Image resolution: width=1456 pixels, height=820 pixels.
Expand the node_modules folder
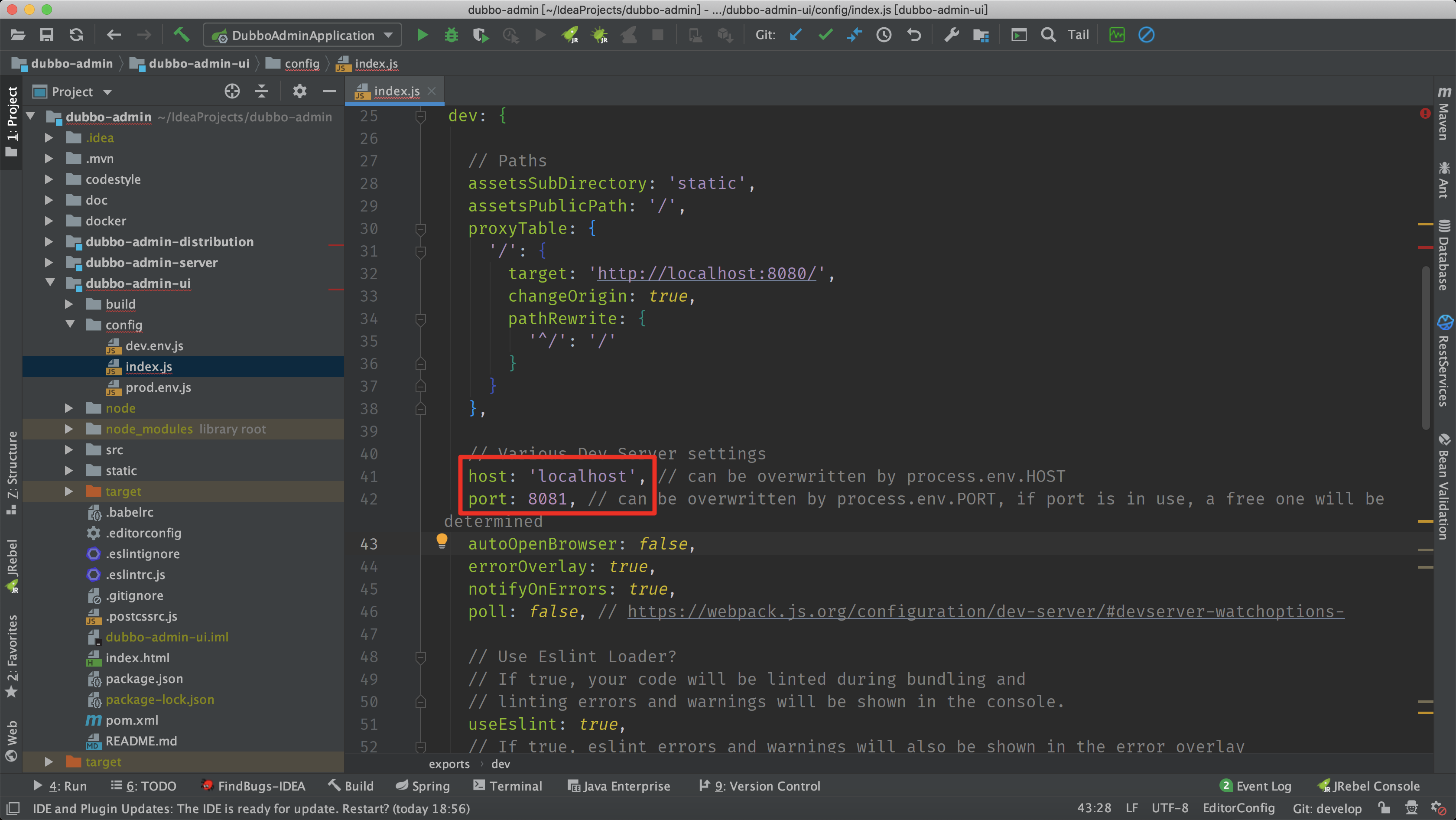point(69,429)
